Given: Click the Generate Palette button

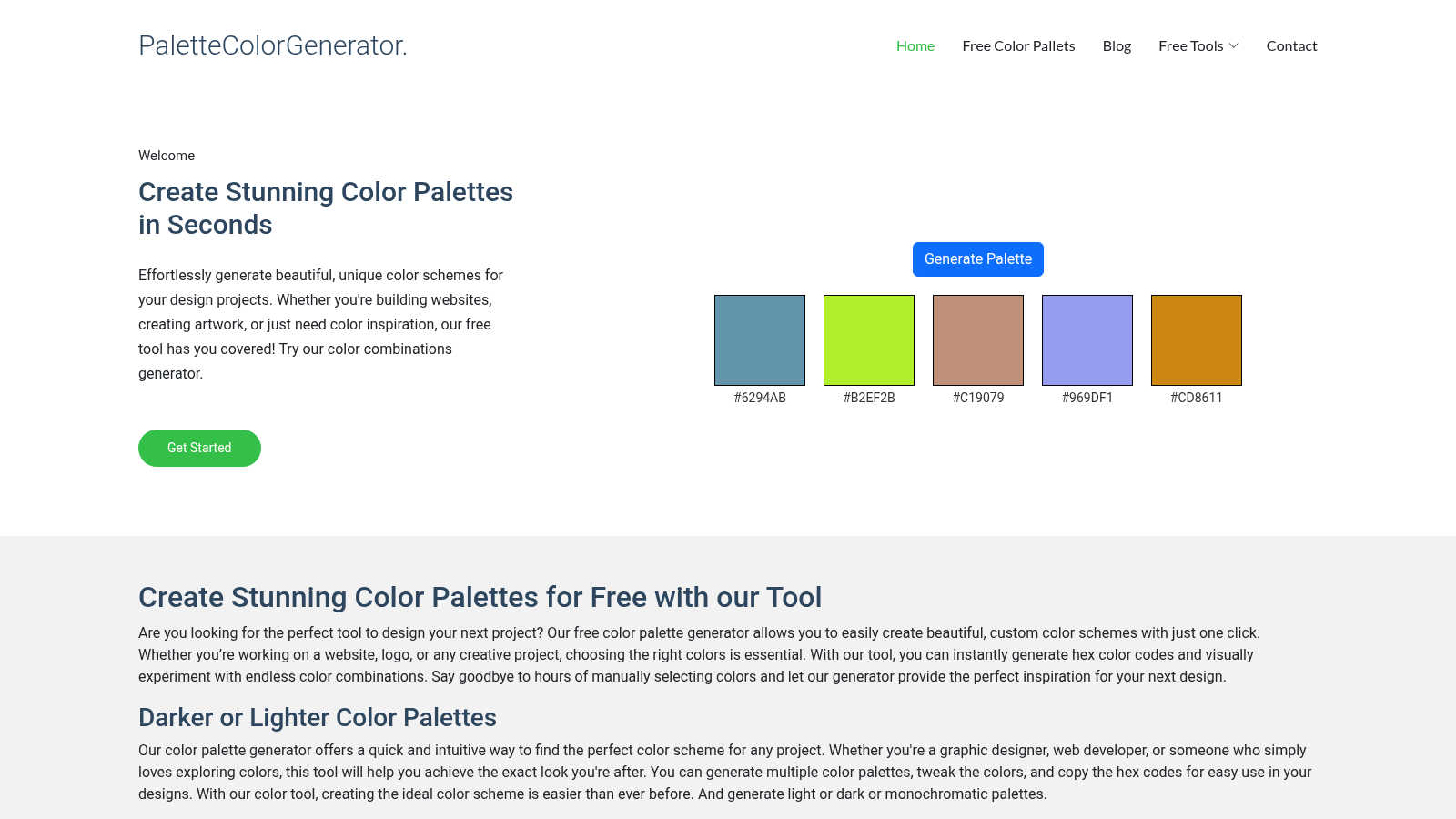Looking at the screenshot, I should [978, 259].
